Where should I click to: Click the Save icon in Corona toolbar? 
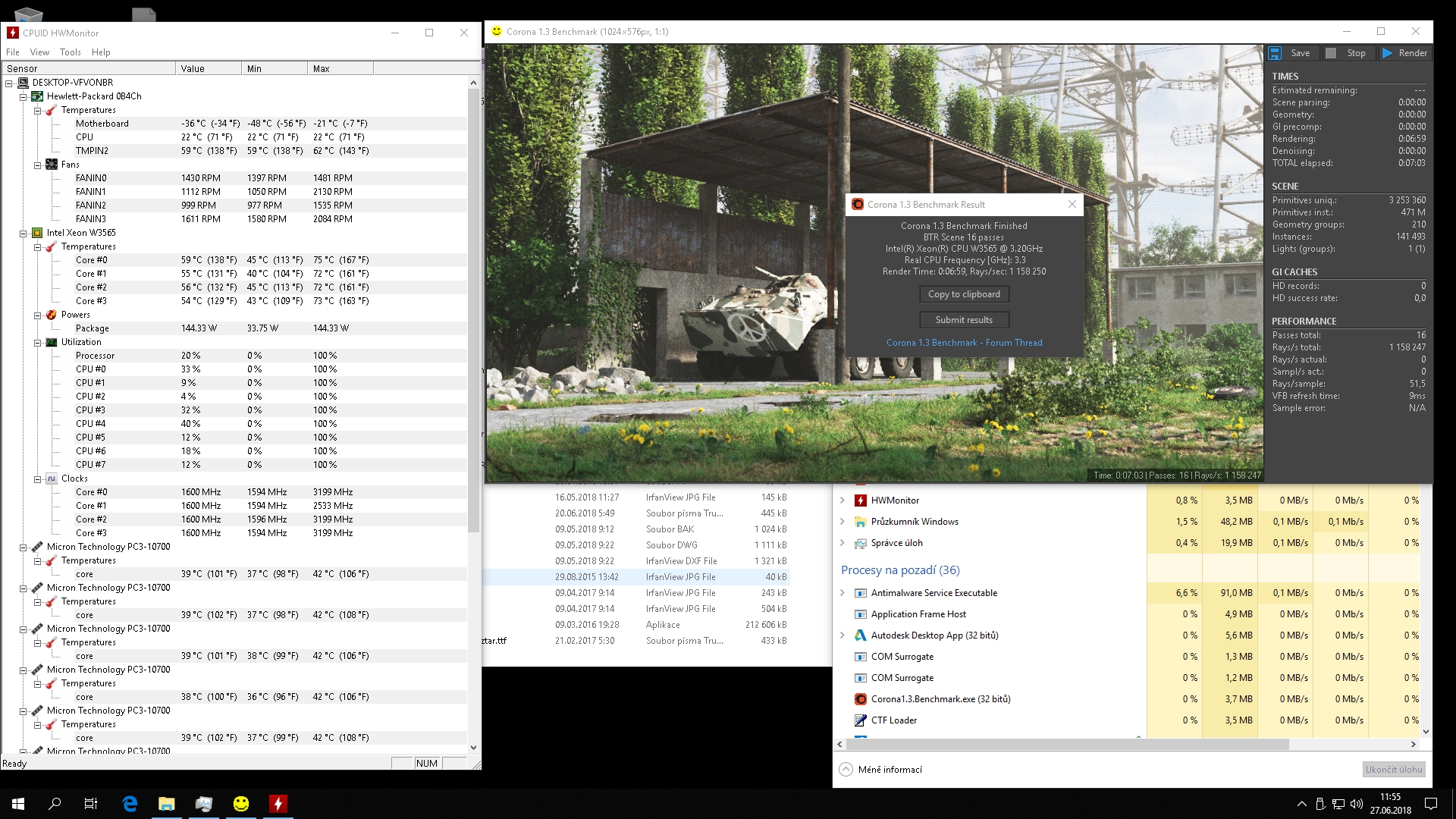coord(1275,53)
